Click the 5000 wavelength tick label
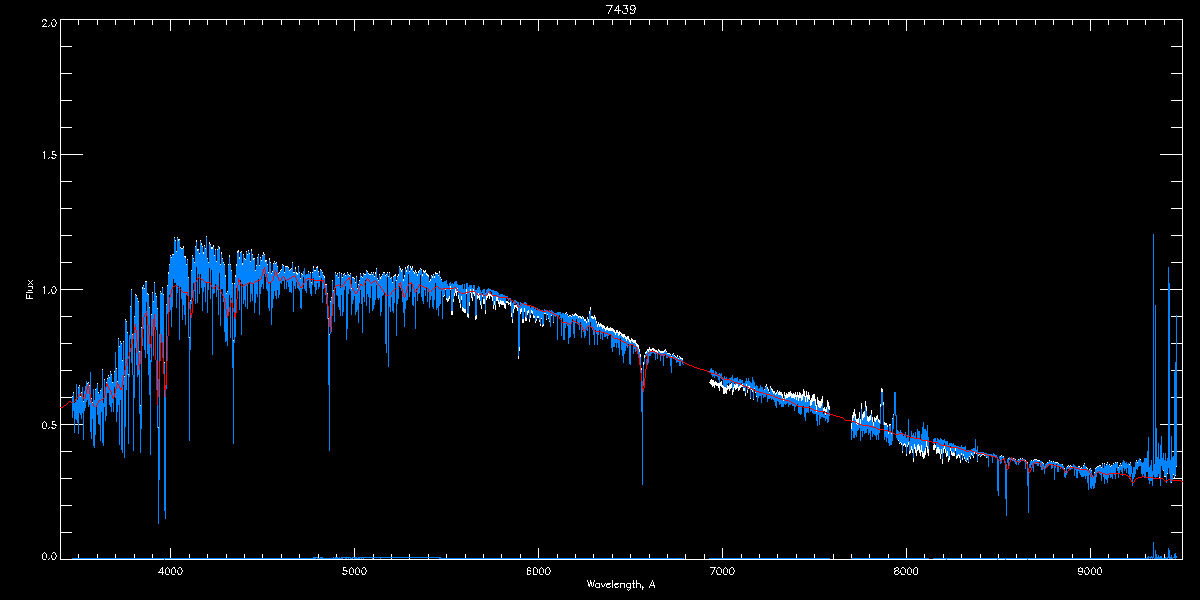Viewport: 1200px width, 600px height. pos(354,572)
